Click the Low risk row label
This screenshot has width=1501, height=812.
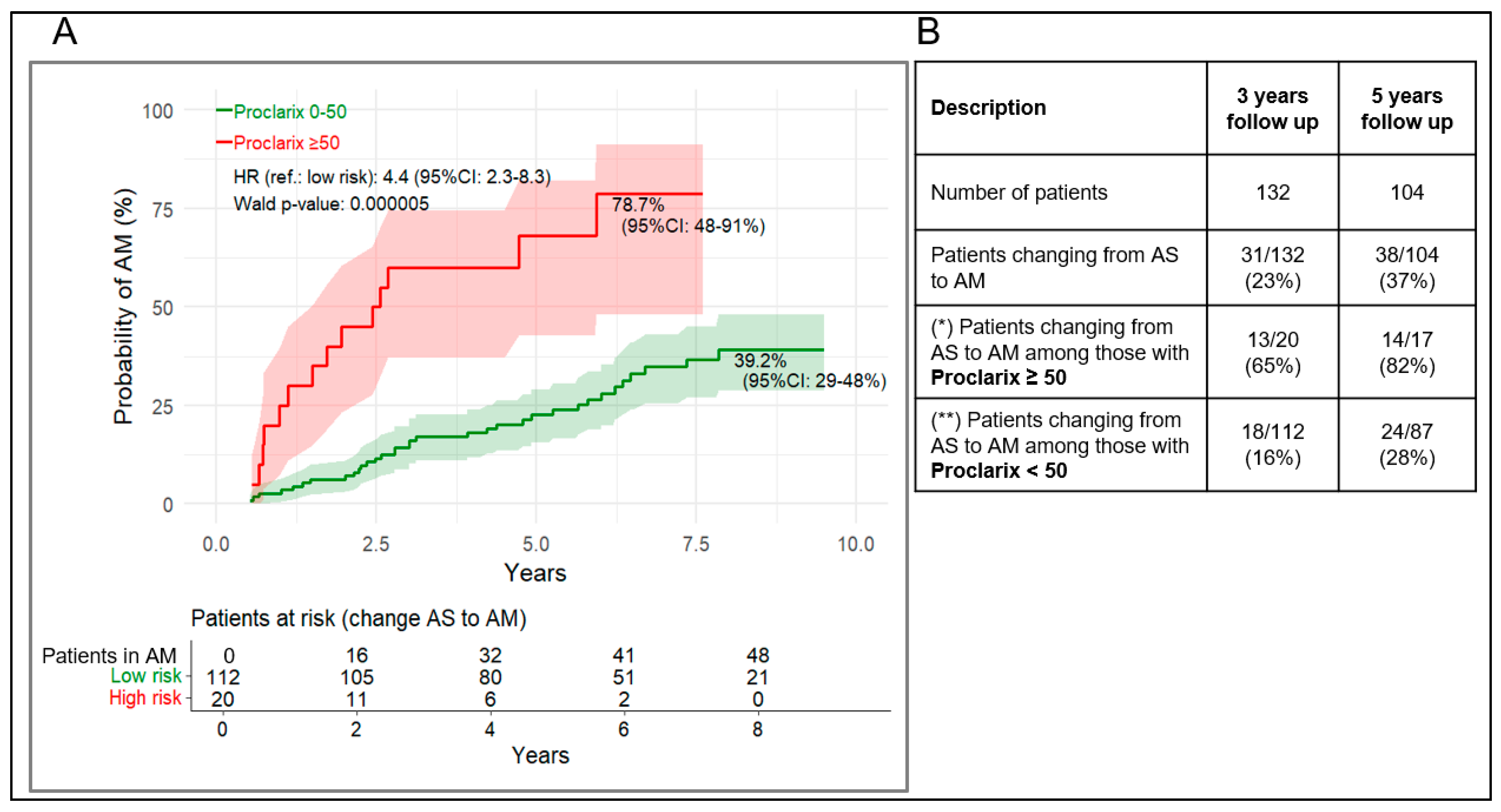click(146, 676)
